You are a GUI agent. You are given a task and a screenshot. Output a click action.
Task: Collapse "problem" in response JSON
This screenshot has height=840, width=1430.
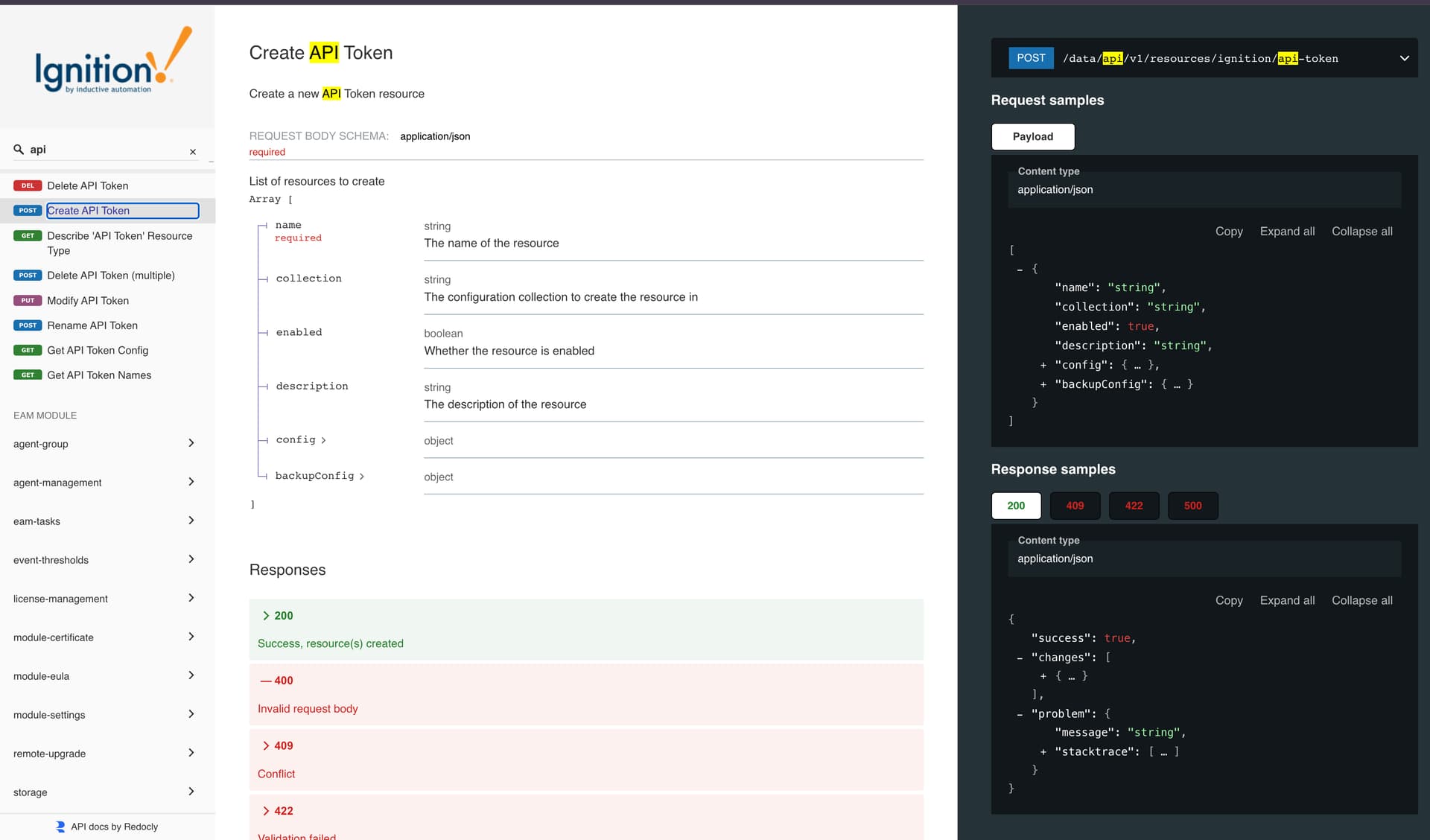[x=1020, y=714]
